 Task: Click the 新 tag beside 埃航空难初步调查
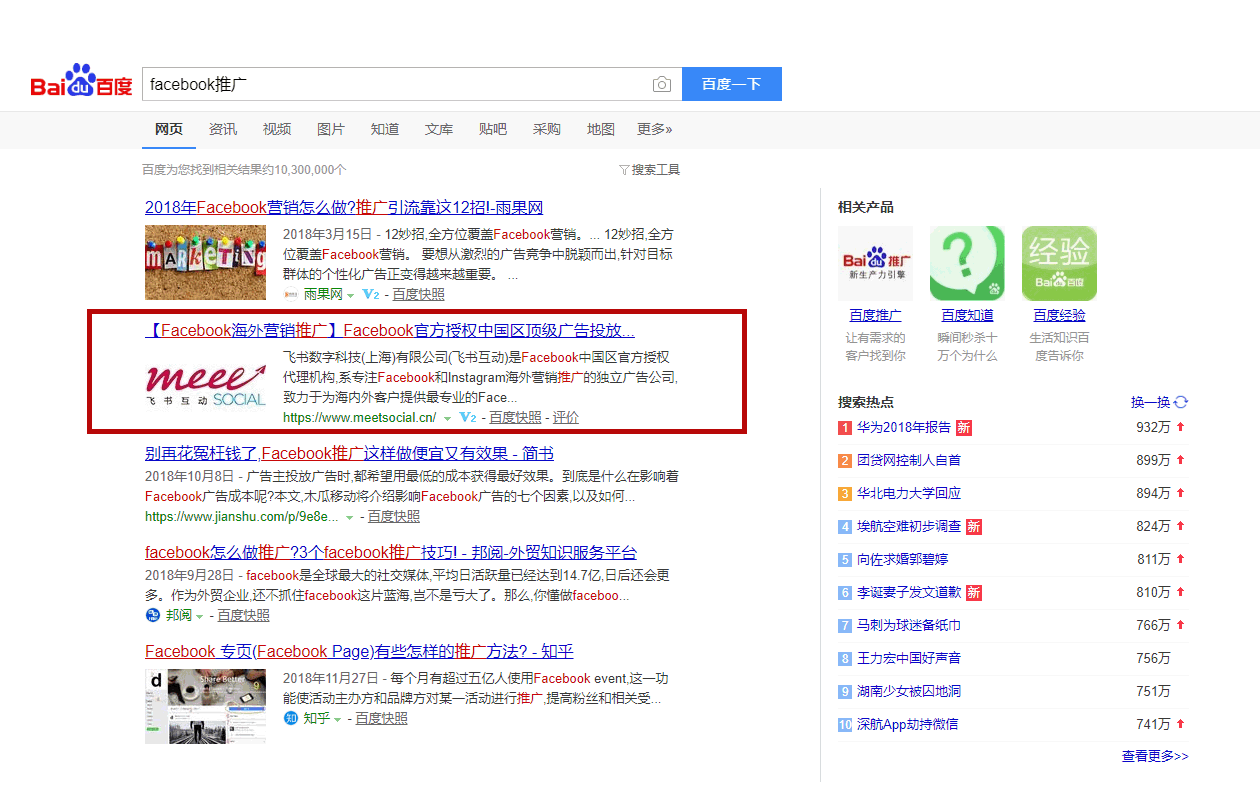[x=974, y=527]
